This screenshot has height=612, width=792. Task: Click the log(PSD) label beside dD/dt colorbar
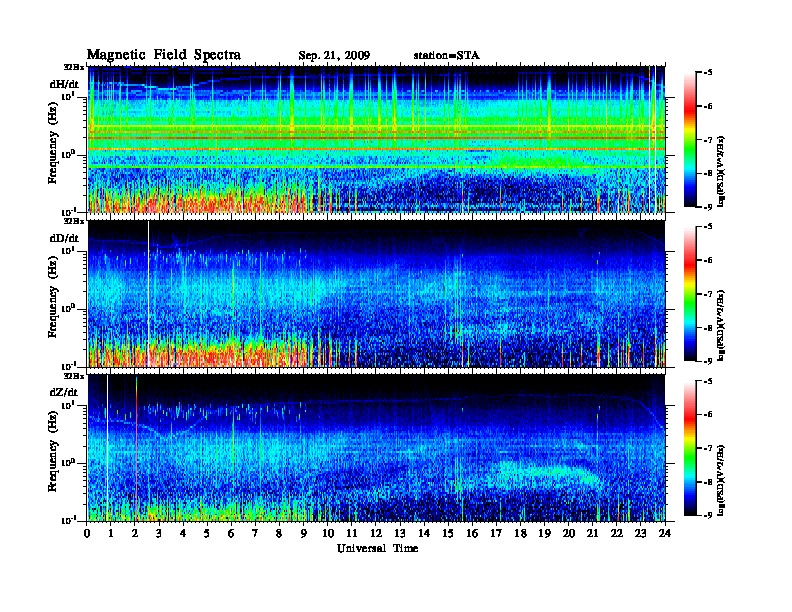[722, 325]
